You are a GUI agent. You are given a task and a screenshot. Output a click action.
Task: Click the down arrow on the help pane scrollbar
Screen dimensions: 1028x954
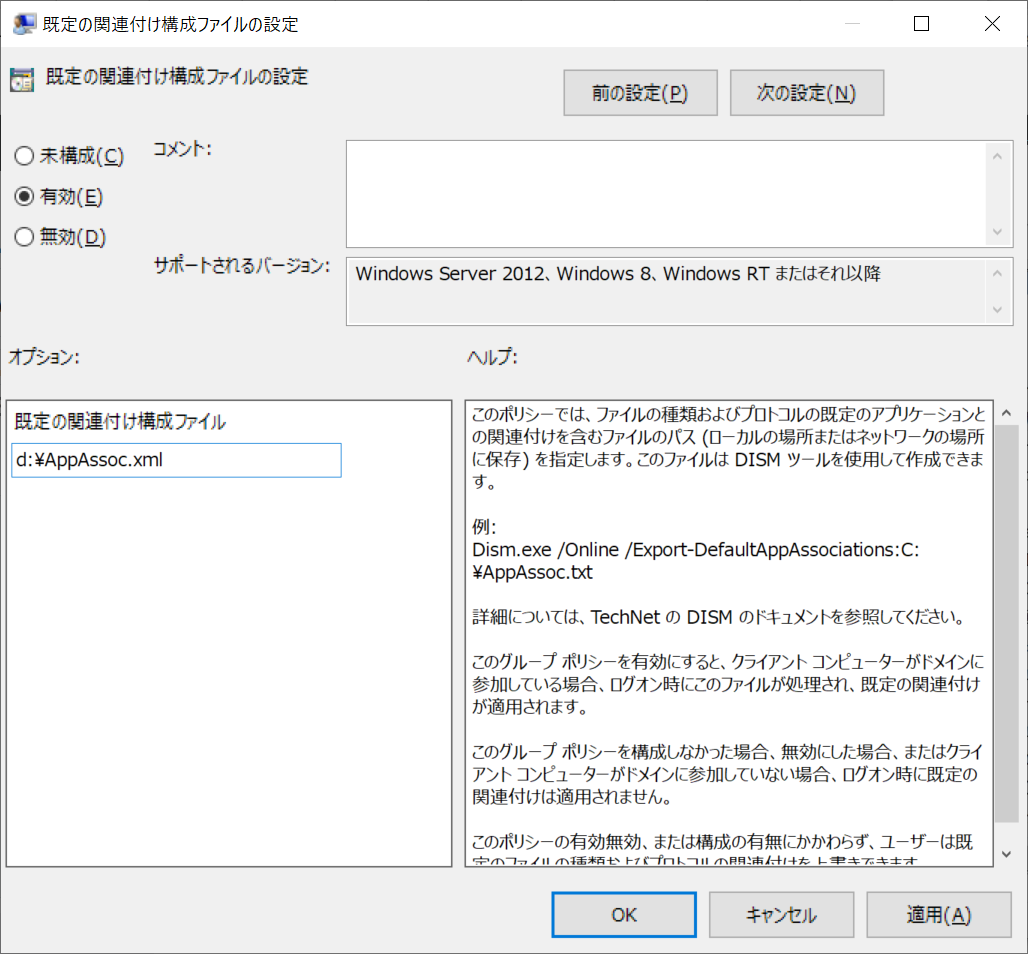click(x=1005, y=855)
